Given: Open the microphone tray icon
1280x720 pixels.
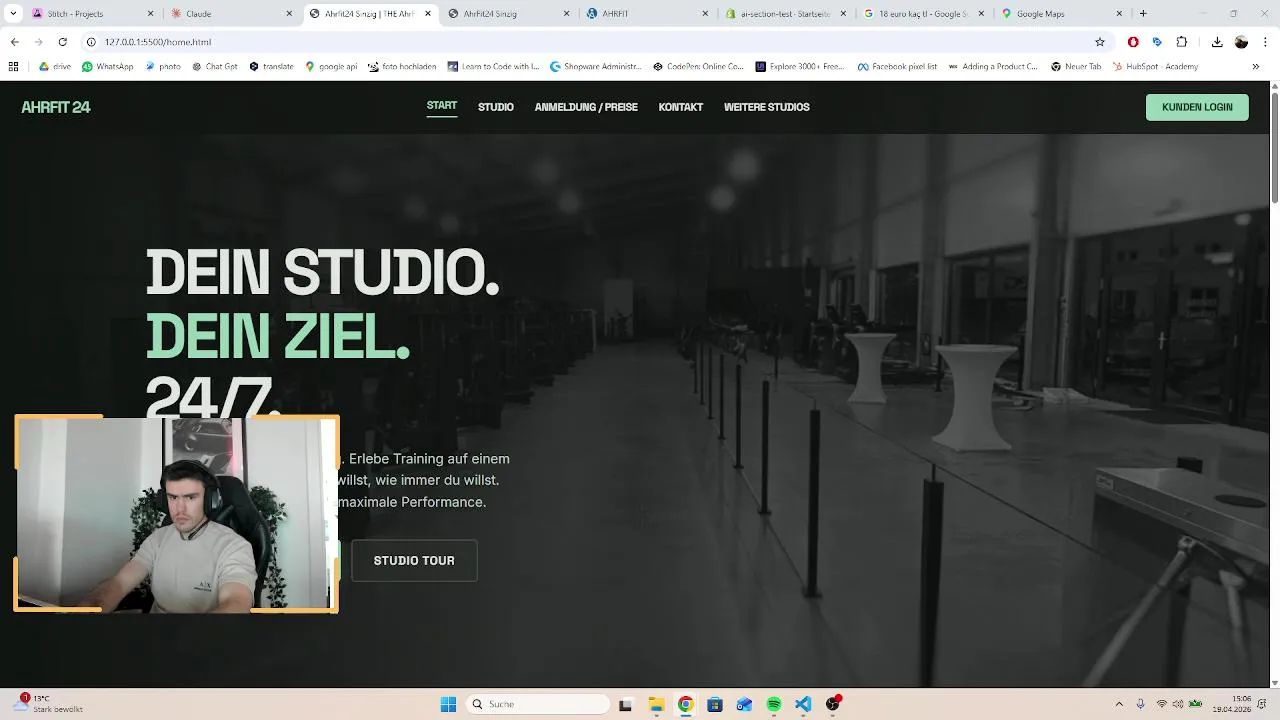Looking at the screenshot, I should coord(1140,704).
